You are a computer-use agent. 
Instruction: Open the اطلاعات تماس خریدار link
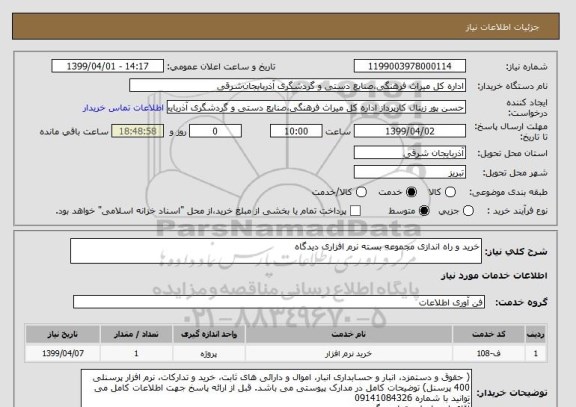point(123,108)
